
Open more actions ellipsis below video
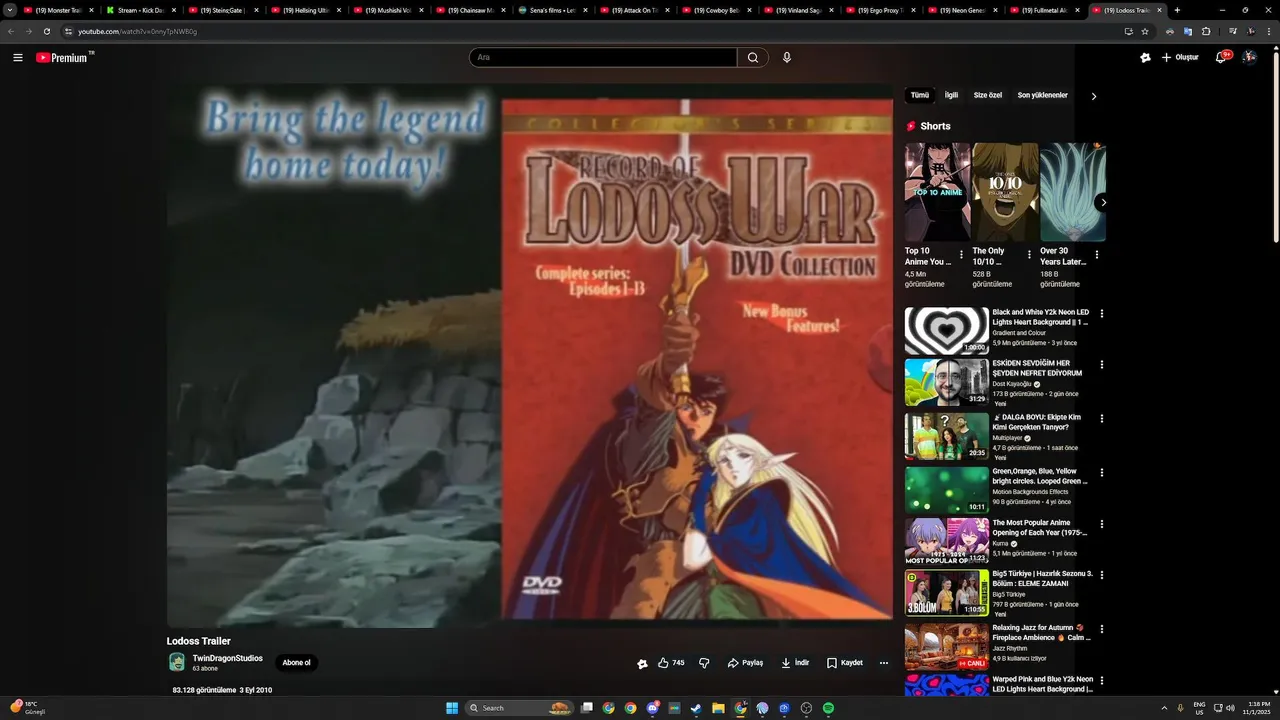(884, 663)
